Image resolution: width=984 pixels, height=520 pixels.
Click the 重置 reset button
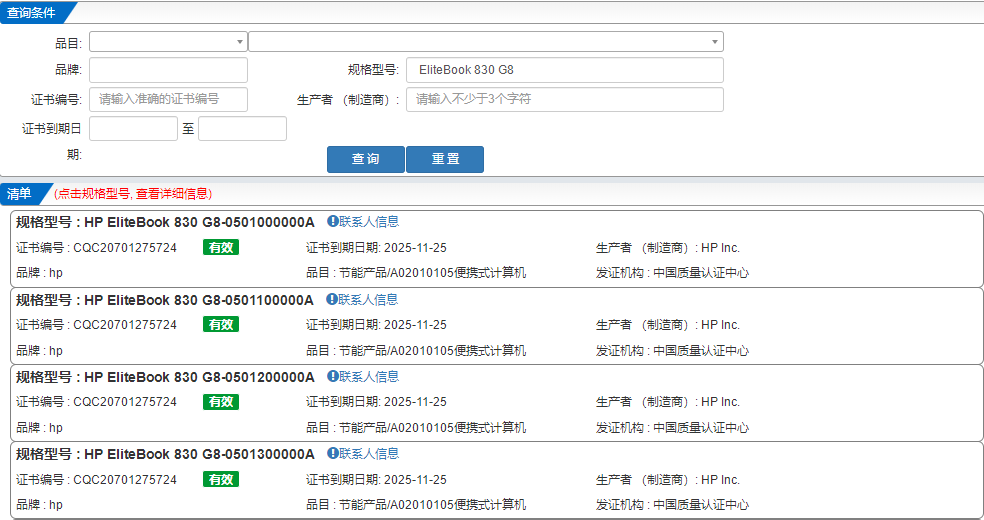coord(445,159)
